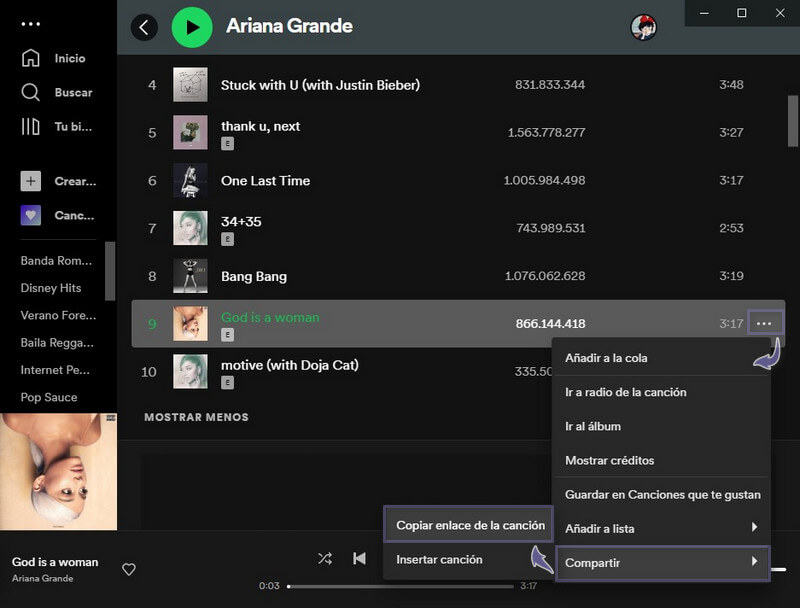This screenshot has width=800, height=608.
Task: Open Pop Sauce playlist
Action: (49, 397)
